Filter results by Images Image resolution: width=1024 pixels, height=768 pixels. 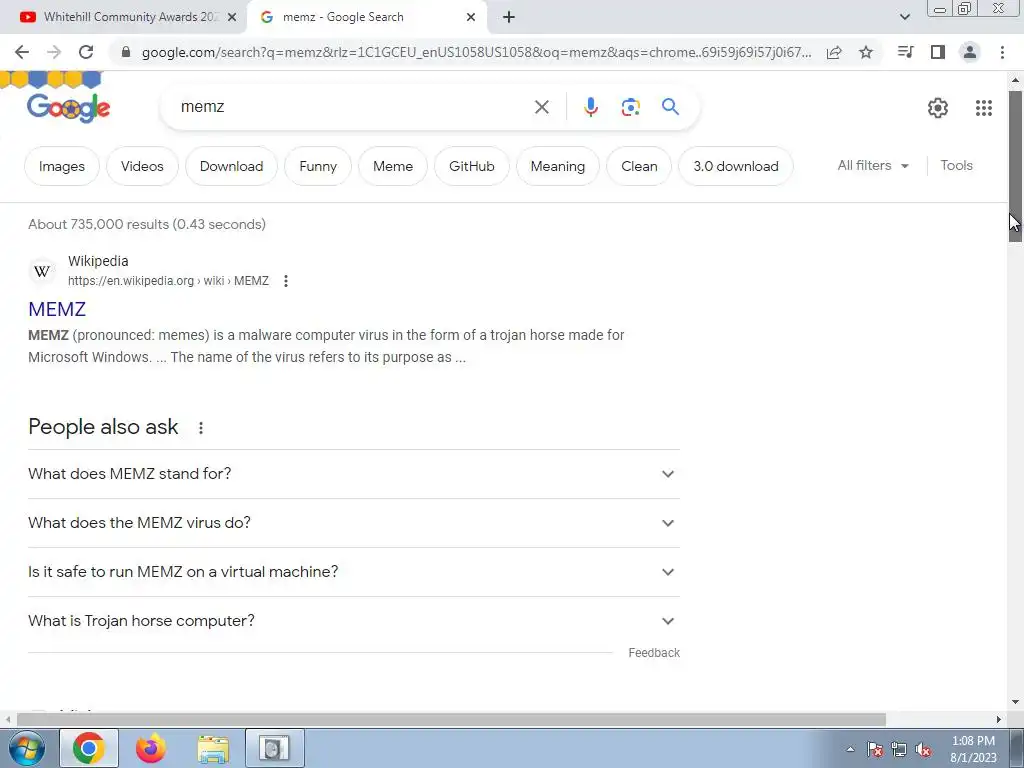pos(62,166)
